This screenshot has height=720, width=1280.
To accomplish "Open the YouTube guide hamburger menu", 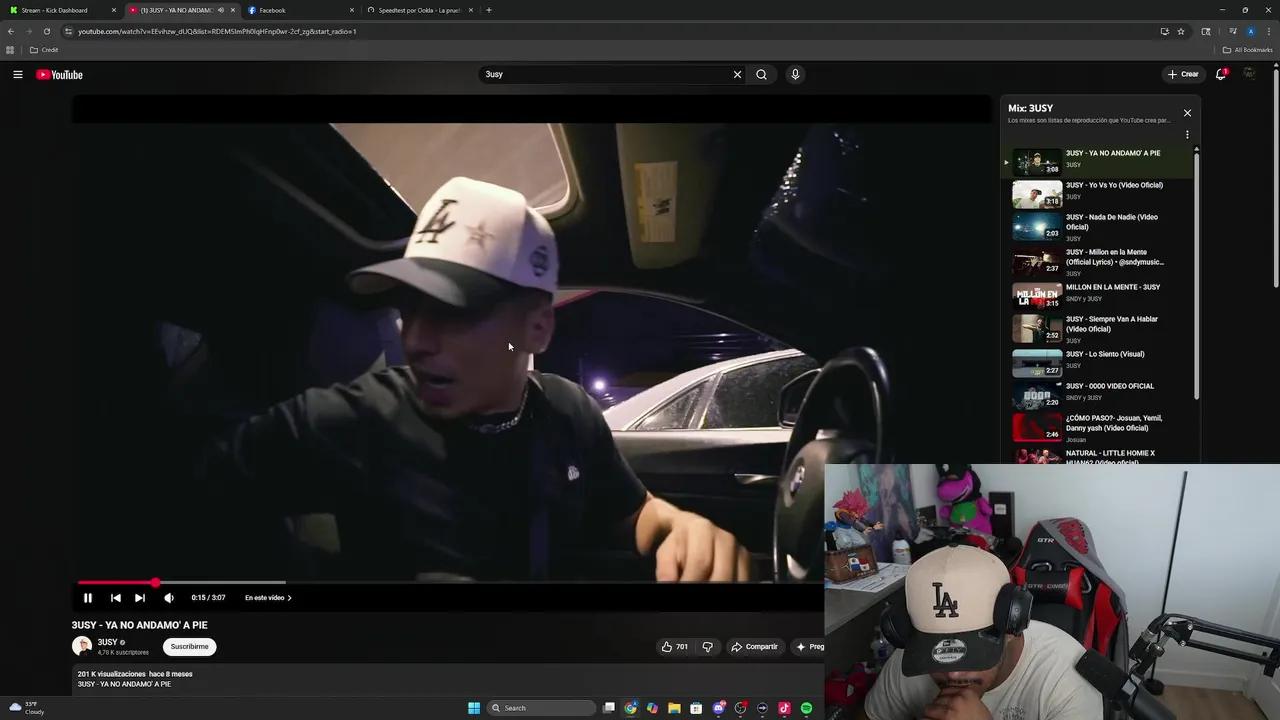I will tap(18, 74).
